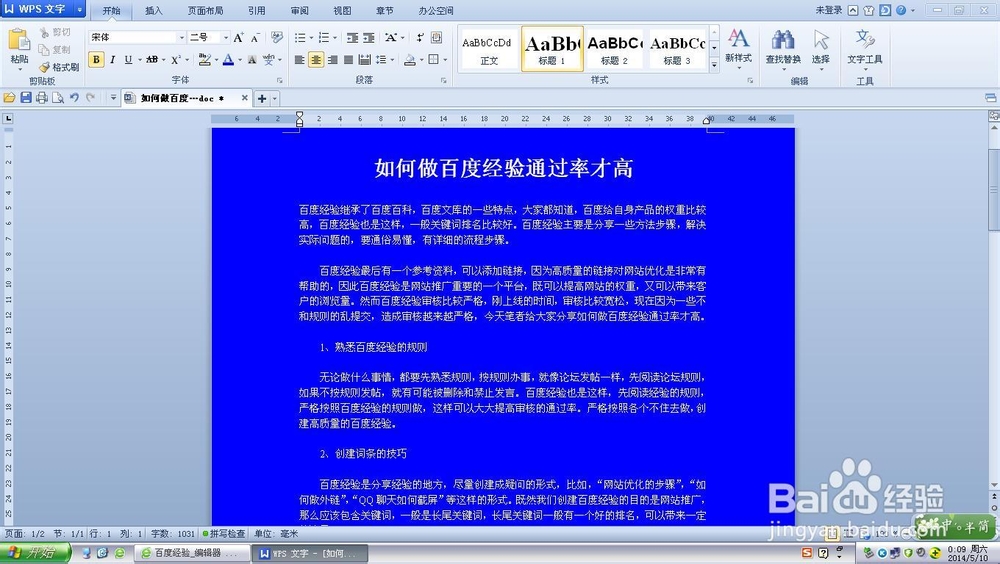This screenshot has width=1000, height=564.
Task: Open the bullet list dropdown arrow
Action: (x=311, y=38)
